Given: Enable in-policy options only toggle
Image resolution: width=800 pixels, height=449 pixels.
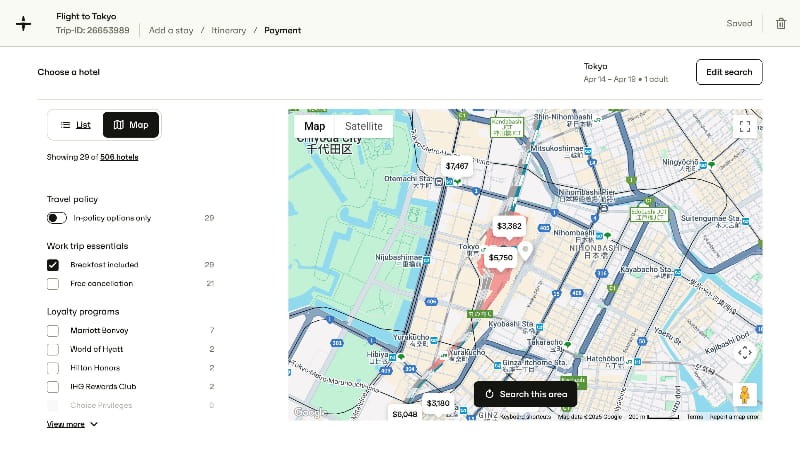Looking at the screenshot, I should click(x=56, y=218).
